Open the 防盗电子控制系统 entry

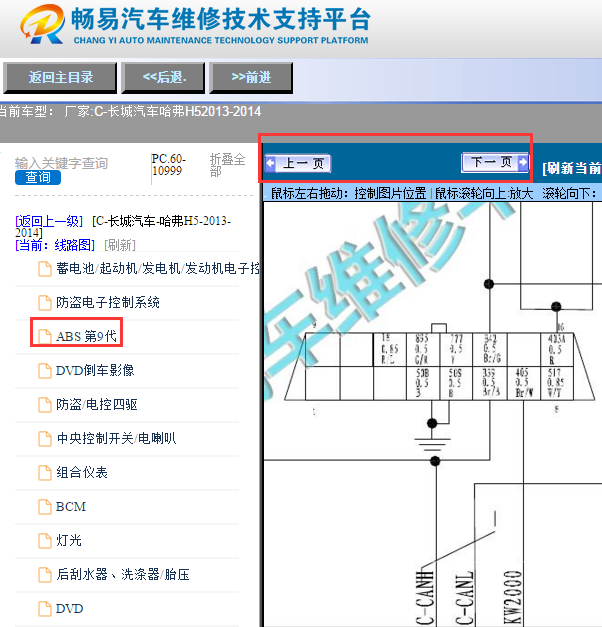tap(108, 302)
